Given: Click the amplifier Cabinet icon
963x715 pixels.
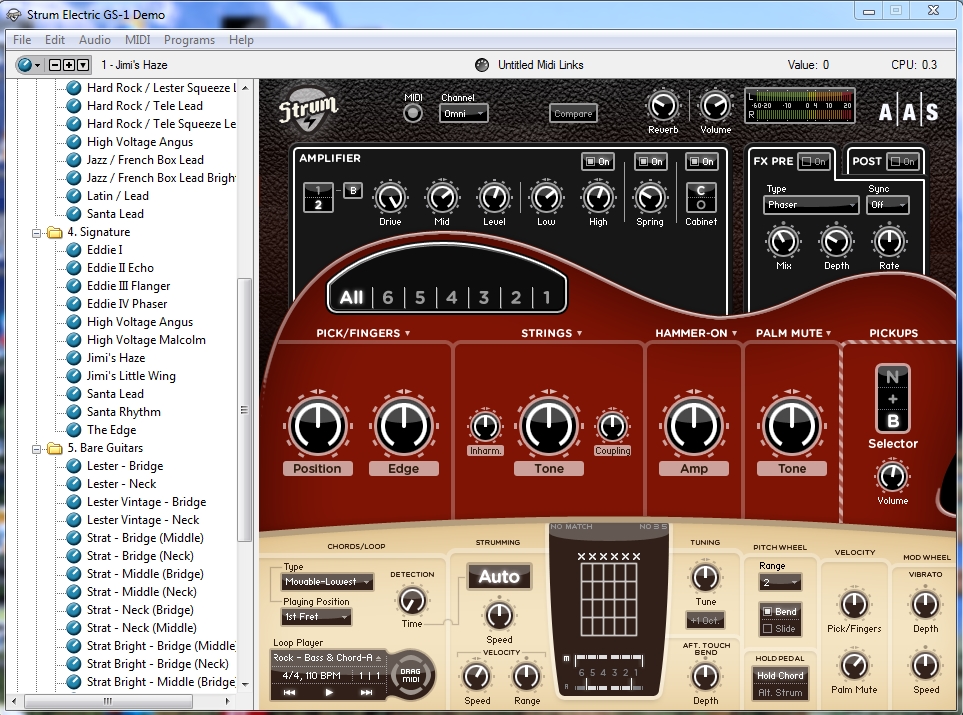Looking at the screenshot, I should [x=701, y=197].
